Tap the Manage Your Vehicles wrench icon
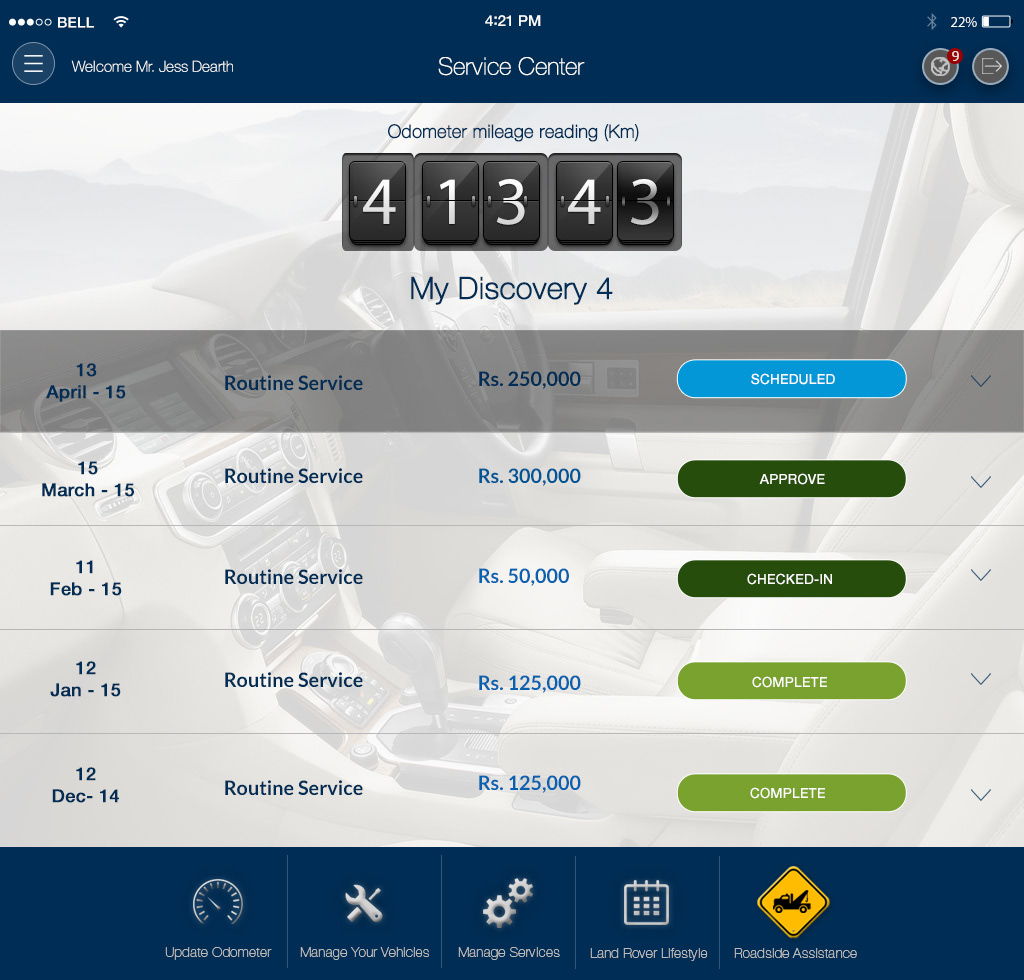 click(x=364, y=904)
